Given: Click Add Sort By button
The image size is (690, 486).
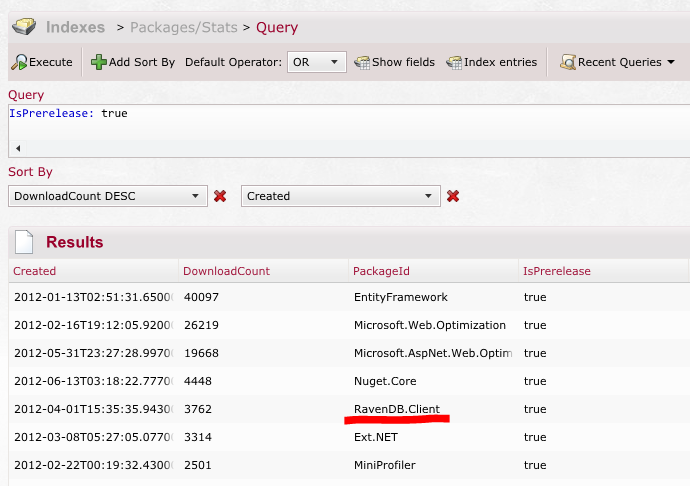Looking at the screenshot, I should click(142, 62).
